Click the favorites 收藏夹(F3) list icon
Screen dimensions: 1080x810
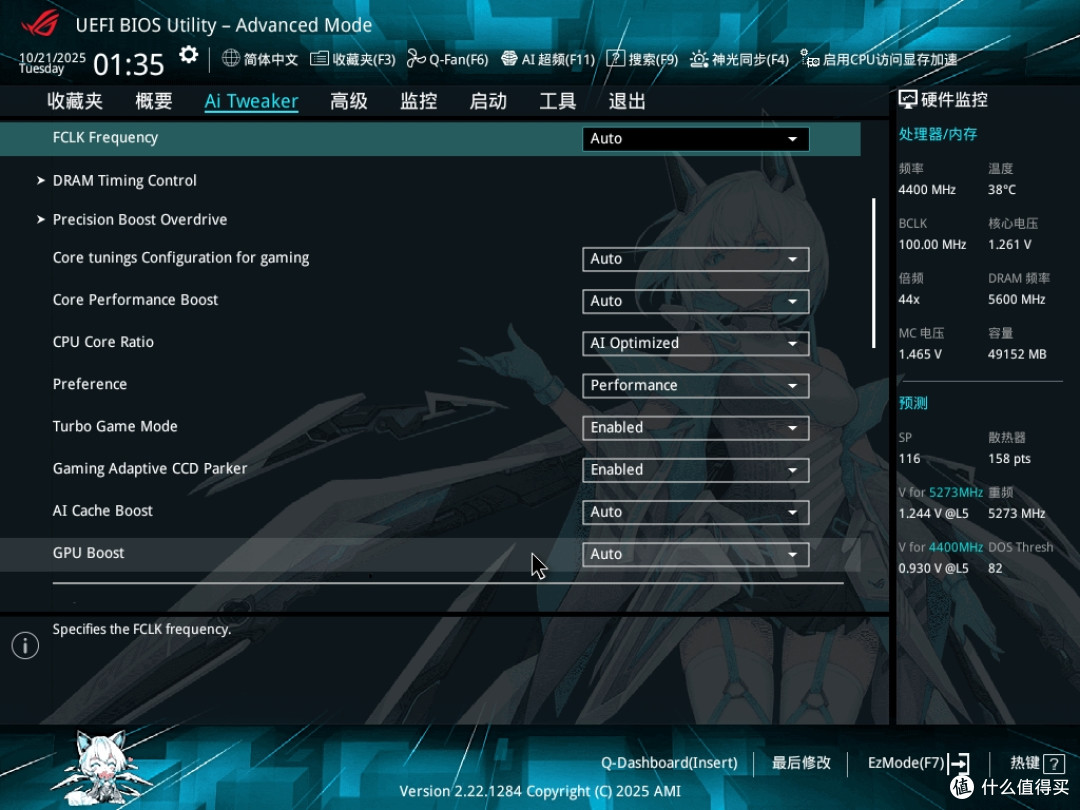click(x=319, y=59)
